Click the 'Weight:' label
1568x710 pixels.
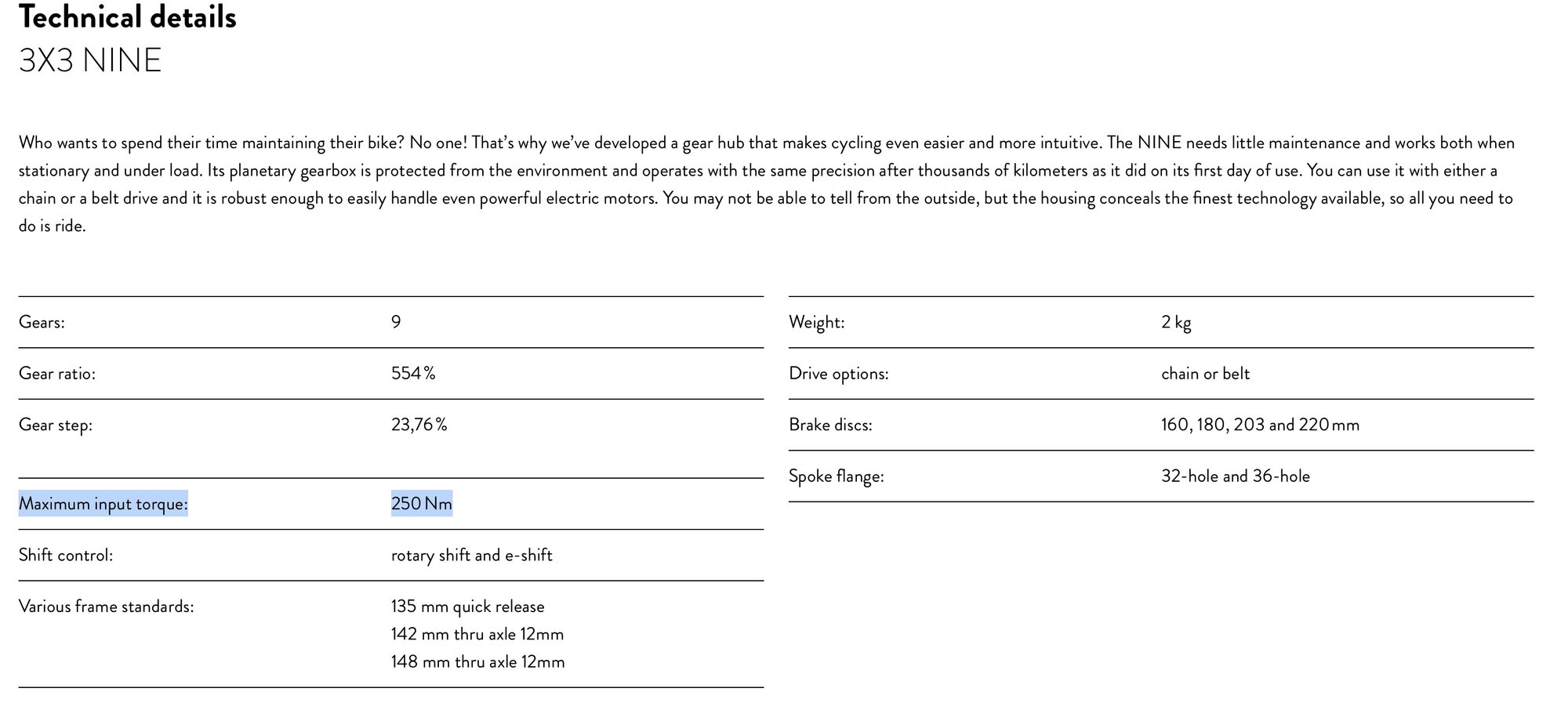pos(817,322)
